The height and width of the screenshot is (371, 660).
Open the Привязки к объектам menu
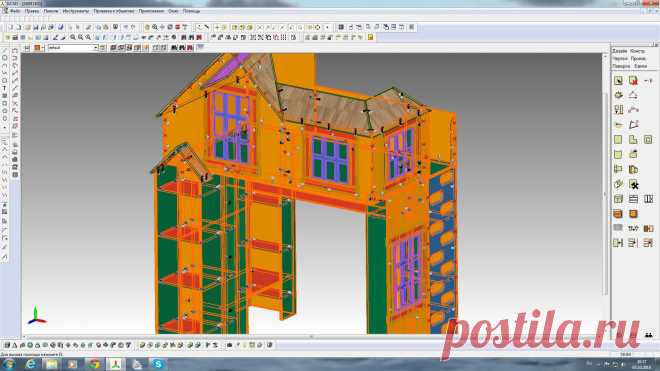point(114,11)
